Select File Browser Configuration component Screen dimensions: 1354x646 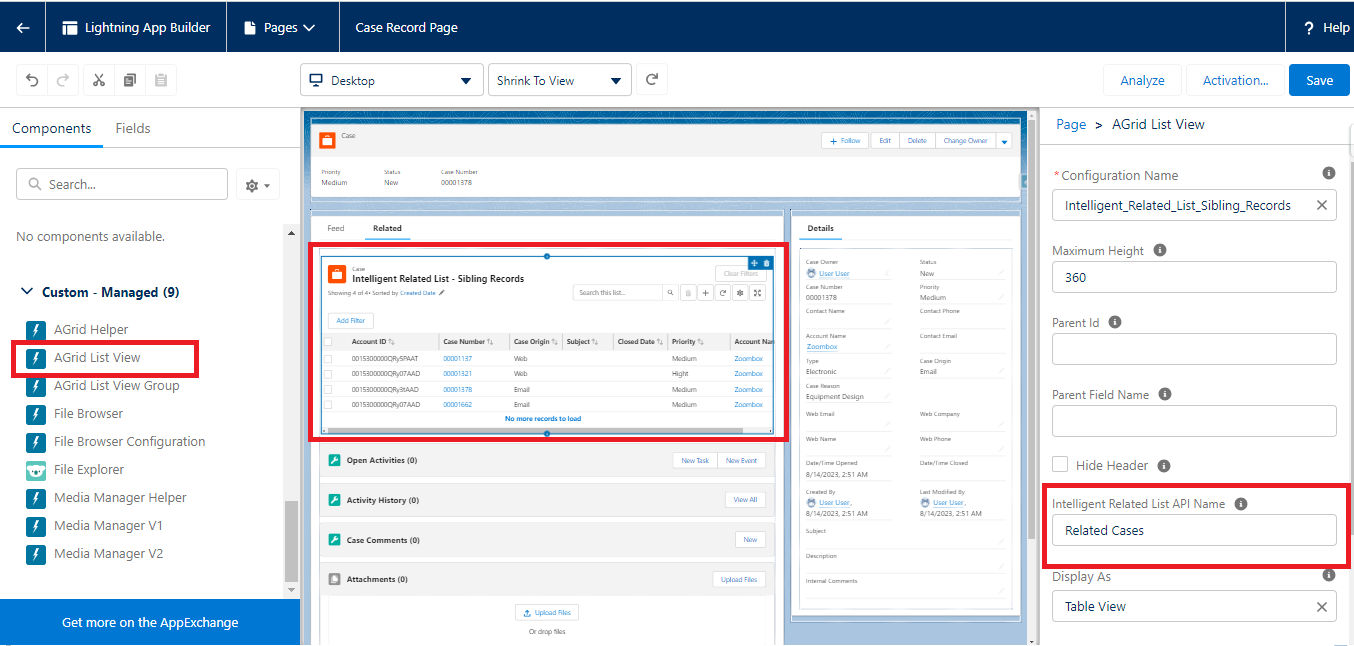pyautogui.click(x=129, y=441)
